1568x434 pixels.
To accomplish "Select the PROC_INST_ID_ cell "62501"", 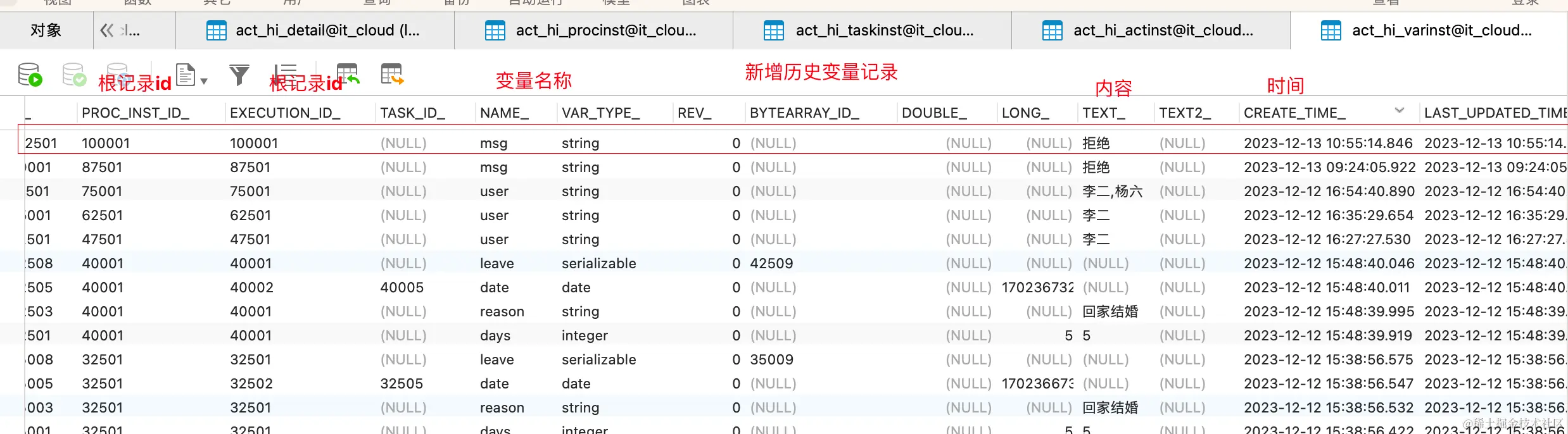I will 102,216.
